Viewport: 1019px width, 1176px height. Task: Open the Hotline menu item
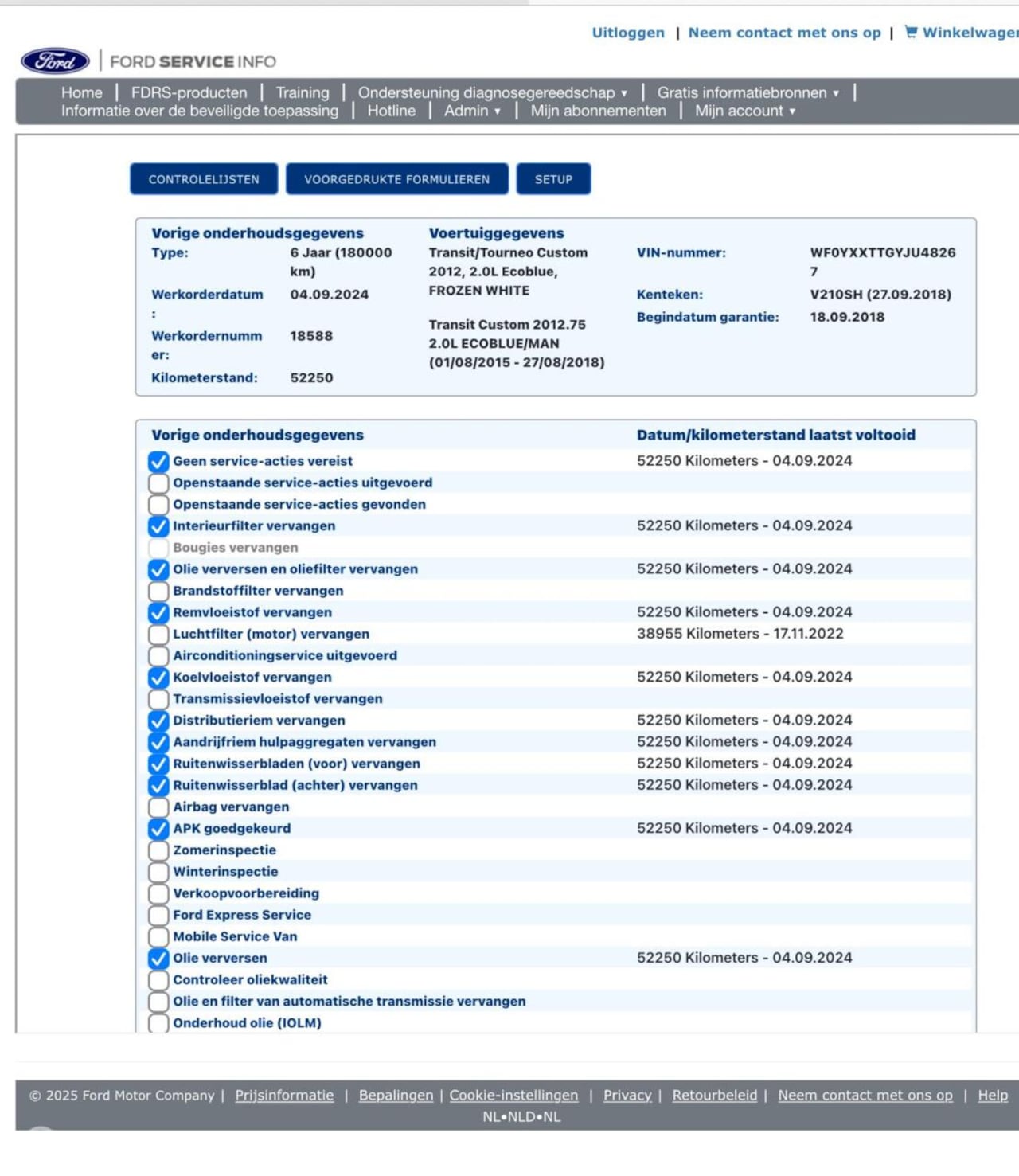coord(391,111)
